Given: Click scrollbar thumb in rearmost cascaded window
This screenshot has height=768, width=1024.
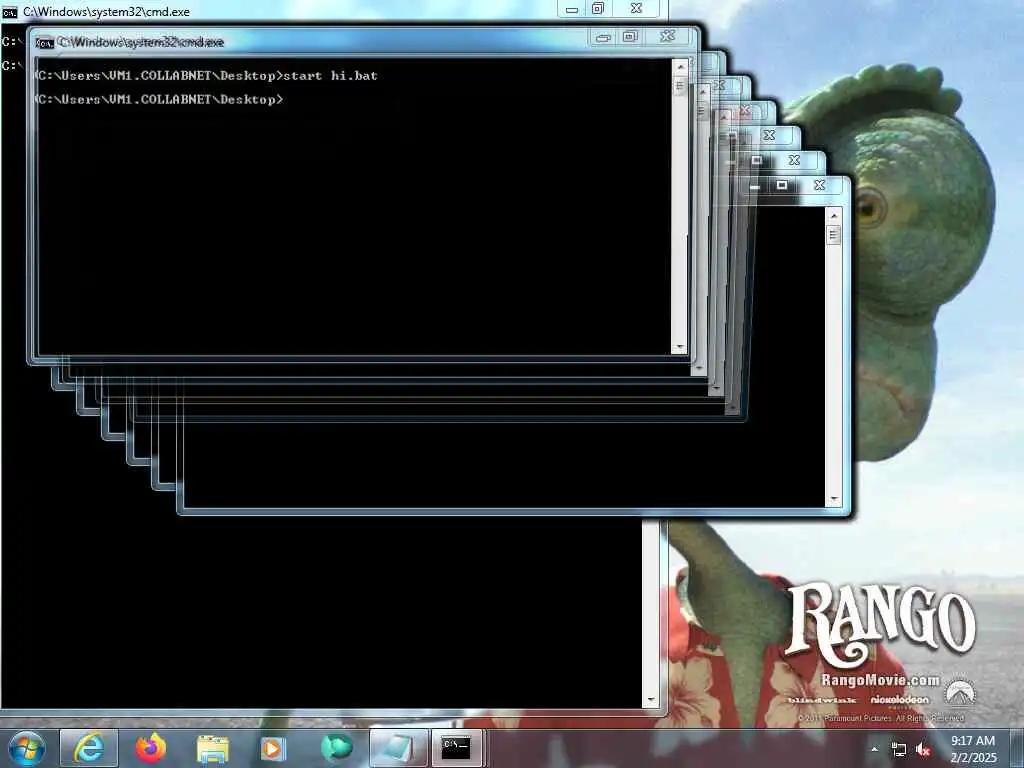Looking at the screenshot, I should pyautogui.click(x=833, y=234).
